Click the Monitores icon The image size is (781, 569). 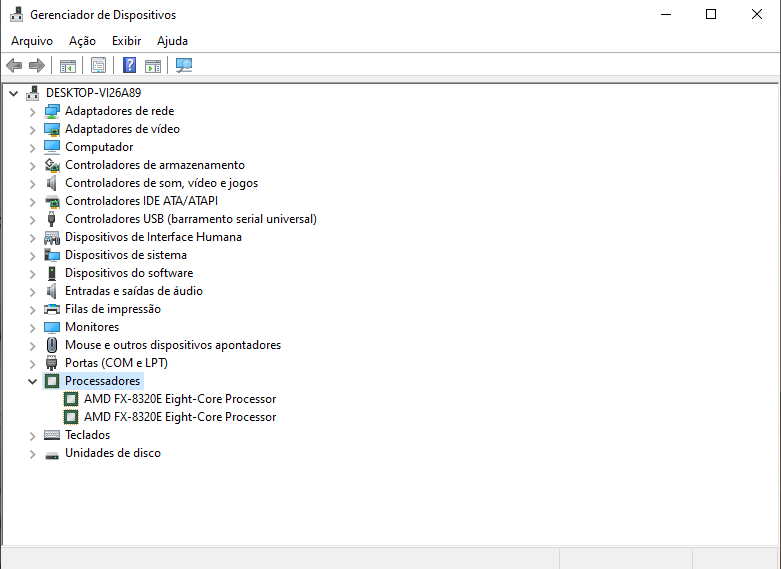tap(52, 327)
